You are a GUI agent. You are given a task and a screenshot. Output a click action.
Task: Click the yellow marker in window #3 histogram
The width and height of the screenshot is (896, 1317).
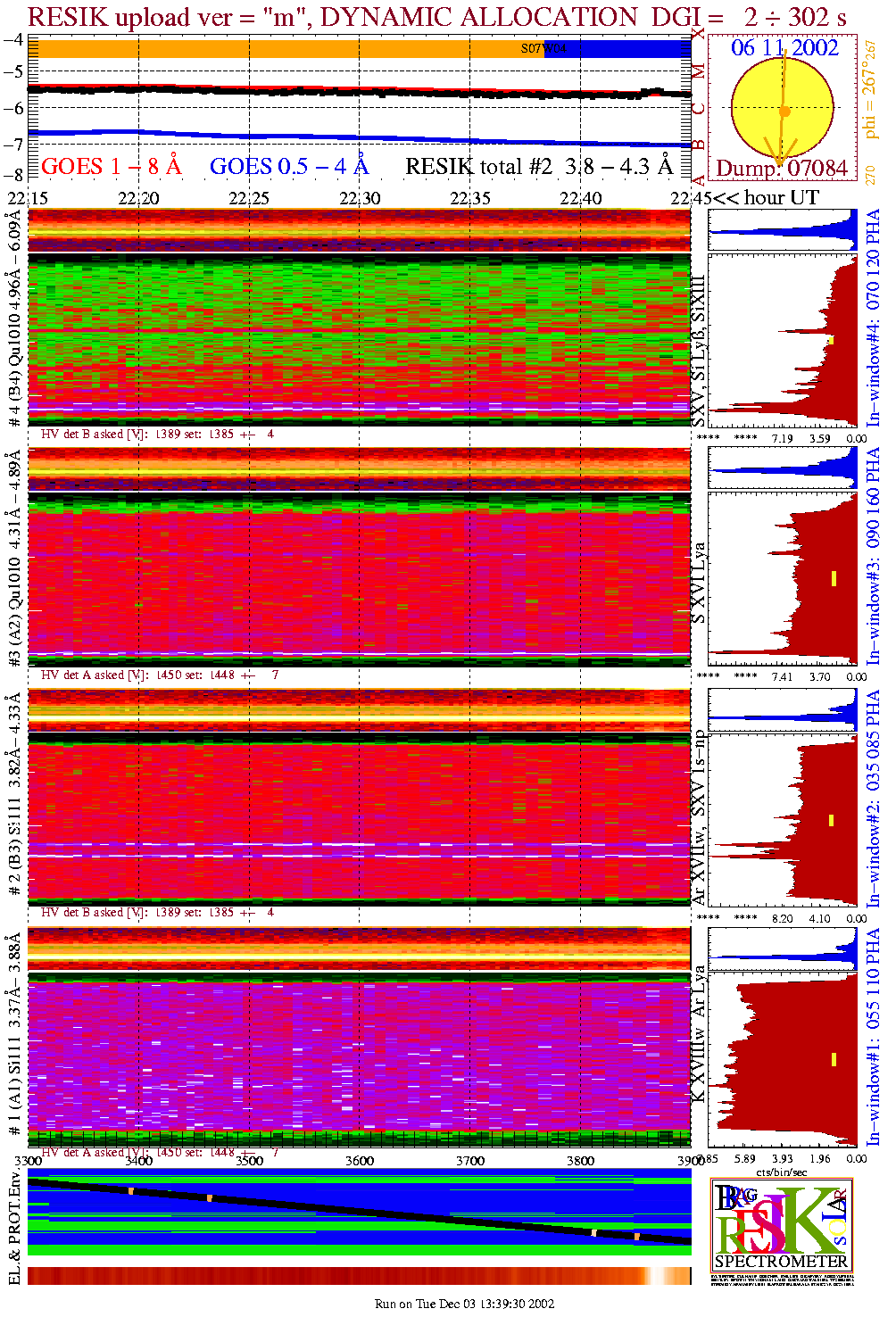pyautogui.click(x=834, y=578)
